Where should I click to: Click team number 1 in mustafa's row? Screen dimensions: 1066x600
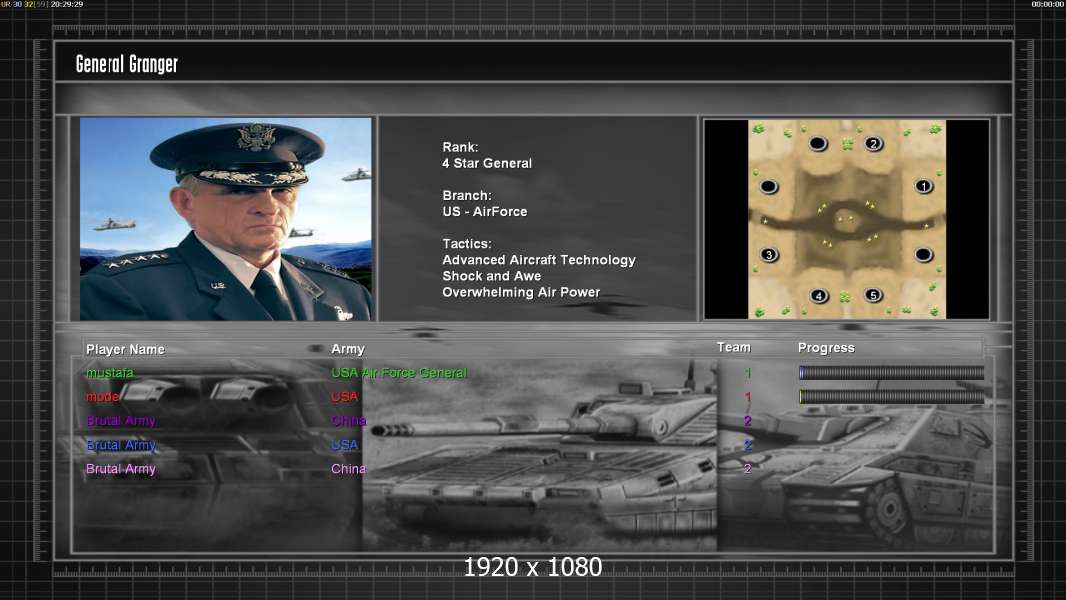tap(748, 372)
